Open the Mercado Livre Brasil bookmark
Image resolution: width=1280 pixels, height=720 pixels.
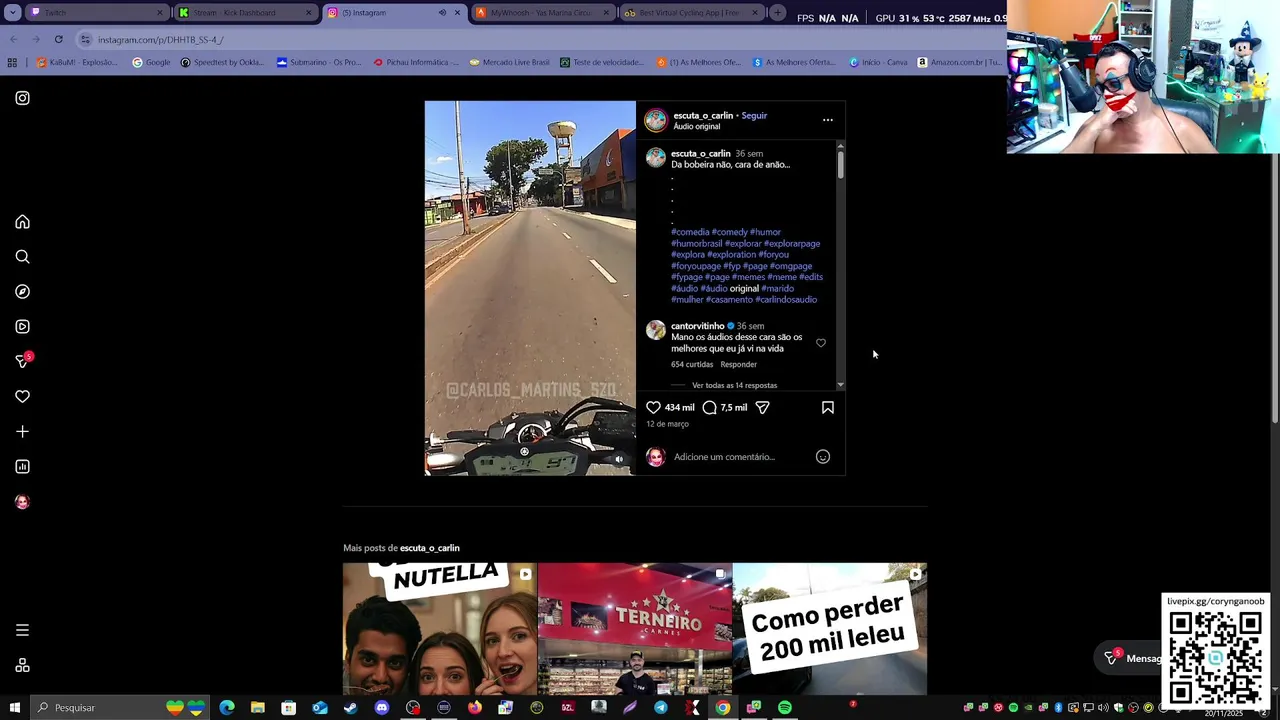pos(509,62)
